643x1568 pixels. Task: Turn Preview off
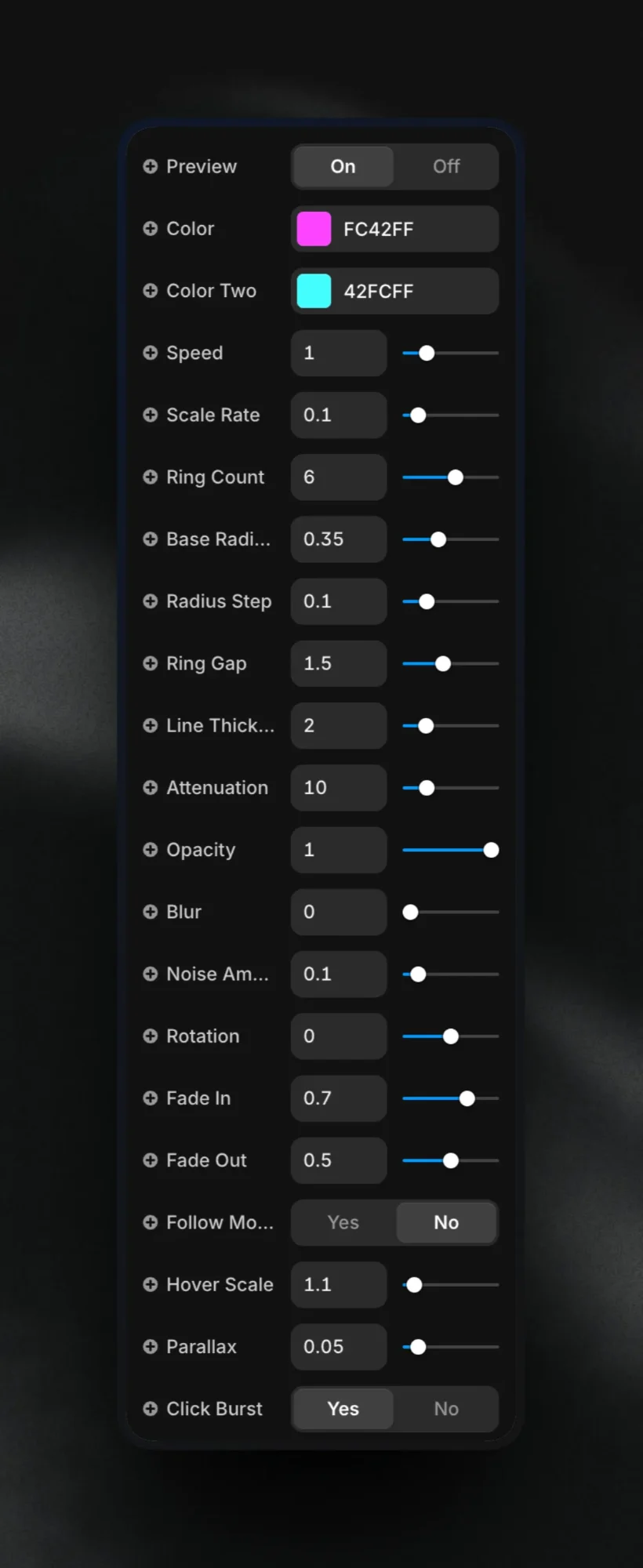pos(446,166)
